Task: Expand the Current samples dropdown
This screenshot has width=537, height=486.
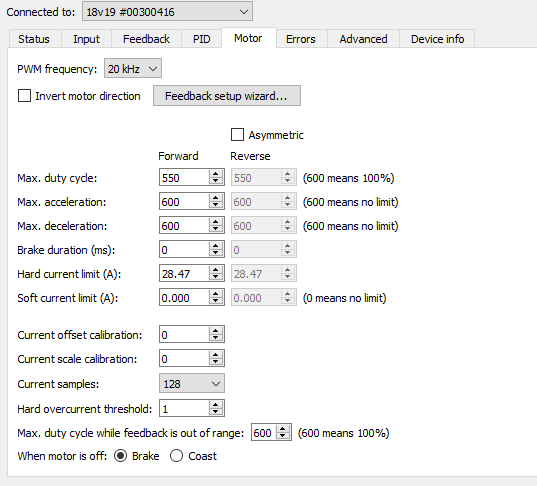Action: click(x=192, y=384)
